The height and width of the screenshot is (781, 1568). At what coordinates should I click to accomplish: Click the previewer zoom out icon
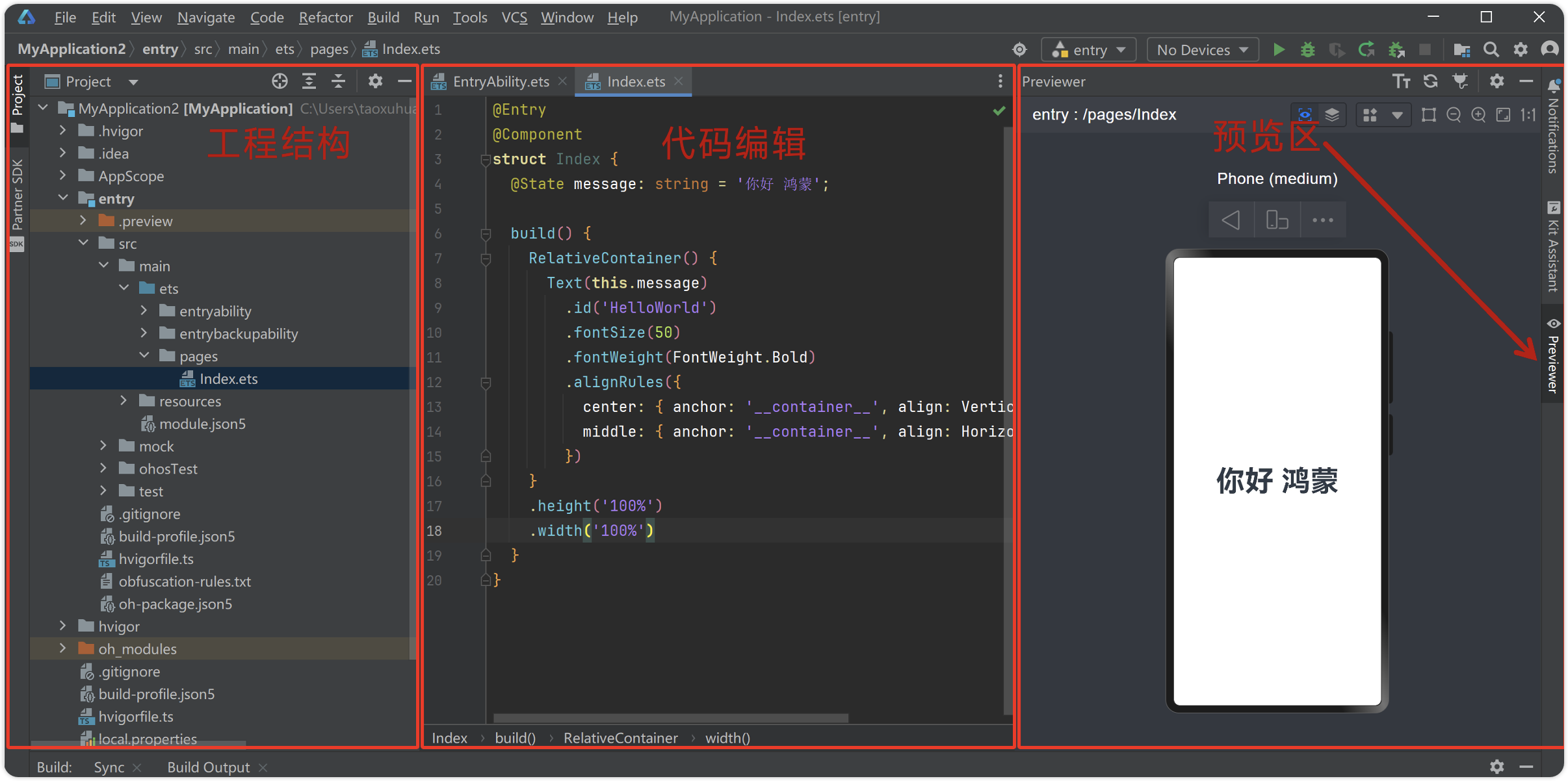point(1454,115)
